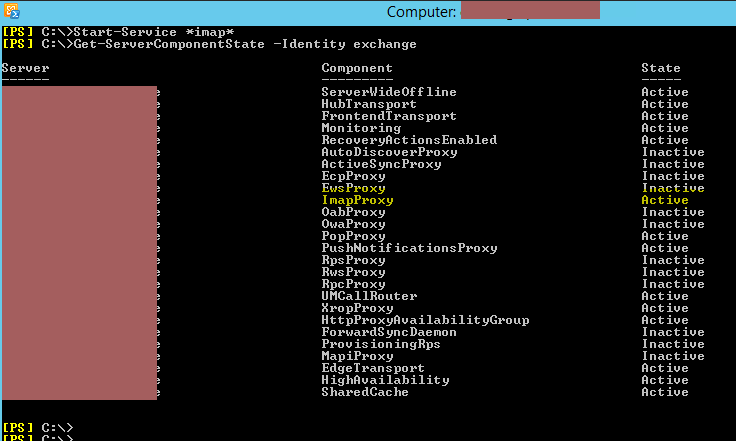Click the Get-ServerComponentState command text
Viewport: 736px width, 441px height.
pos(245,44)
